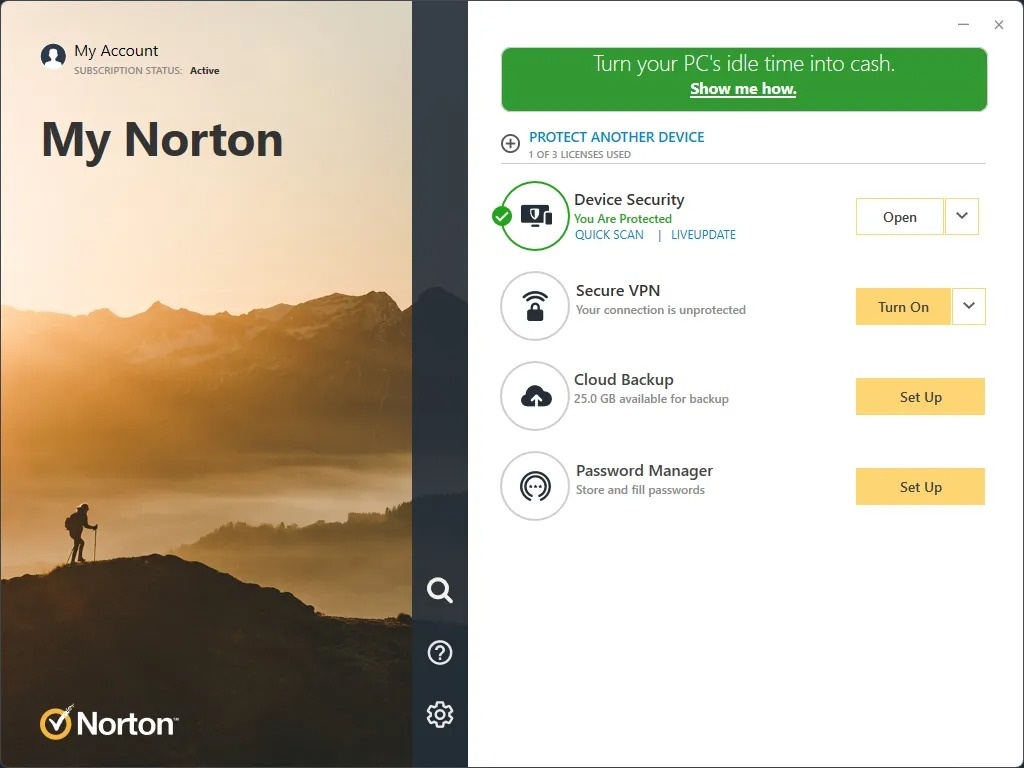Screen dimensions: 1024x768
Task: Expand the Device Security options dropdown
Action: click(961, 216)
